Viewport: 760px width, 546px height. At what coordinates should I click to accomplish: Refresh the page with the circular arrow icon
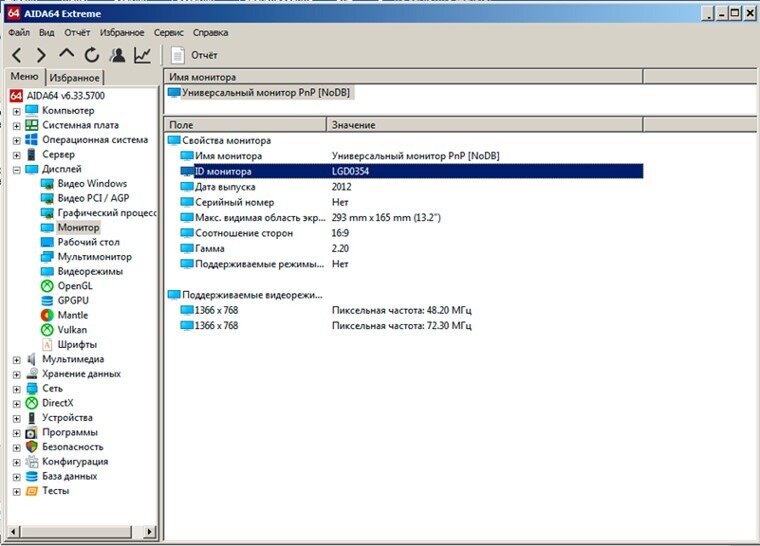92,55
